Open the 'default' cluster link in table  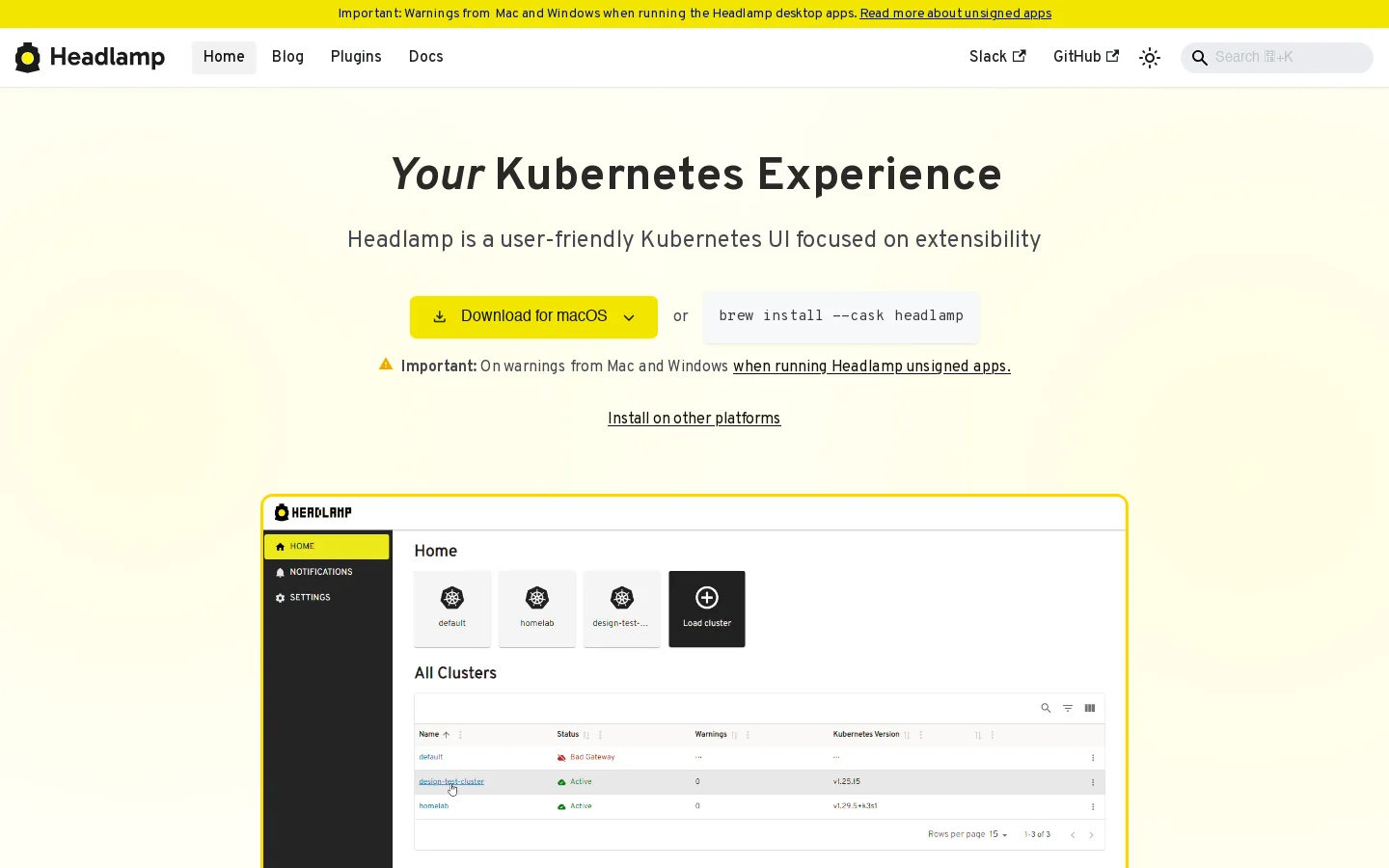[x=431, y=757]
